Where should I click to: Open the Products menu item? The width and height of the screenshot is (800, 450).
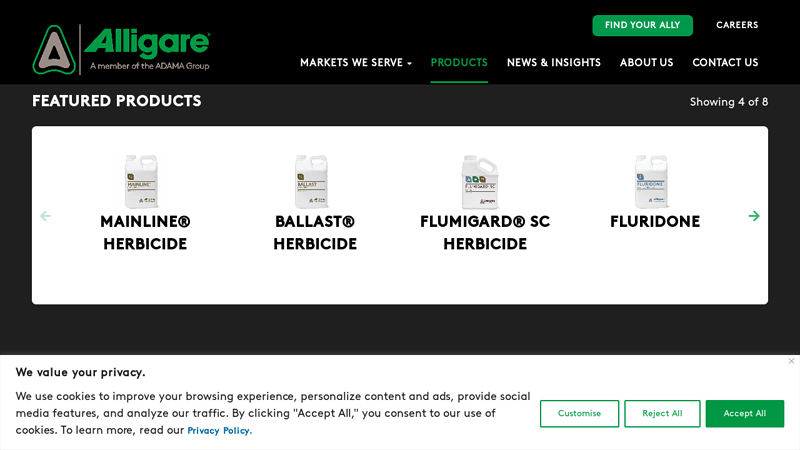(x=459, y=62)
